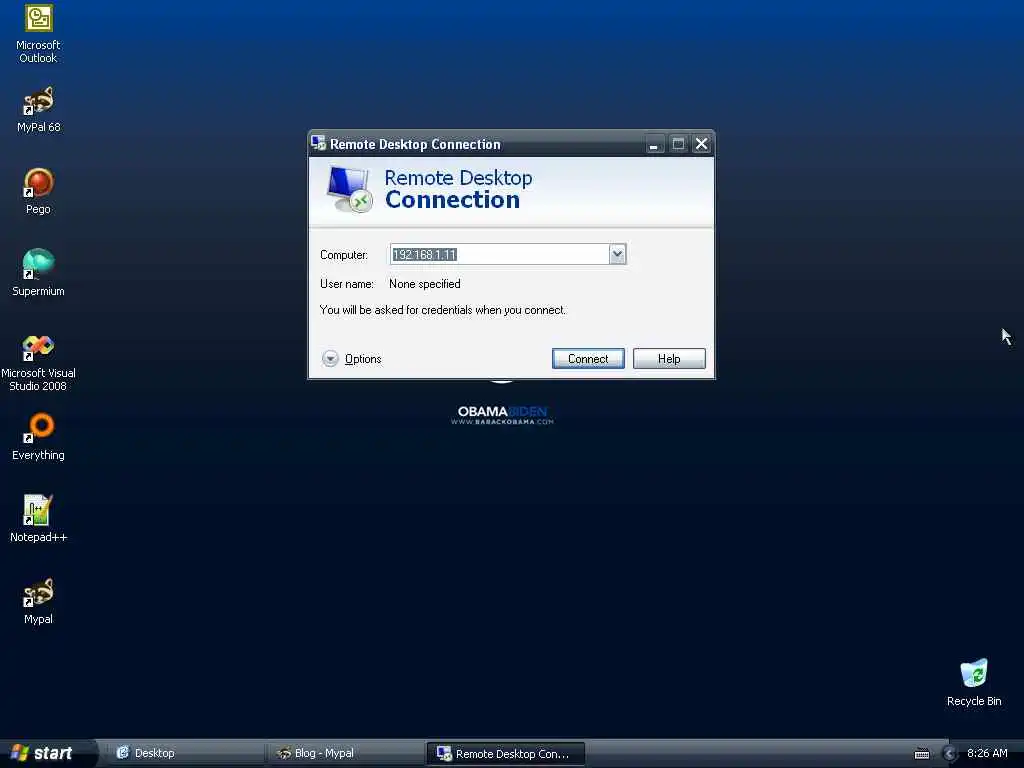Select the Recycle Bin icon
Image resolution: width=1024 pixels, height=768 pixels.
[x=974, y=683]
